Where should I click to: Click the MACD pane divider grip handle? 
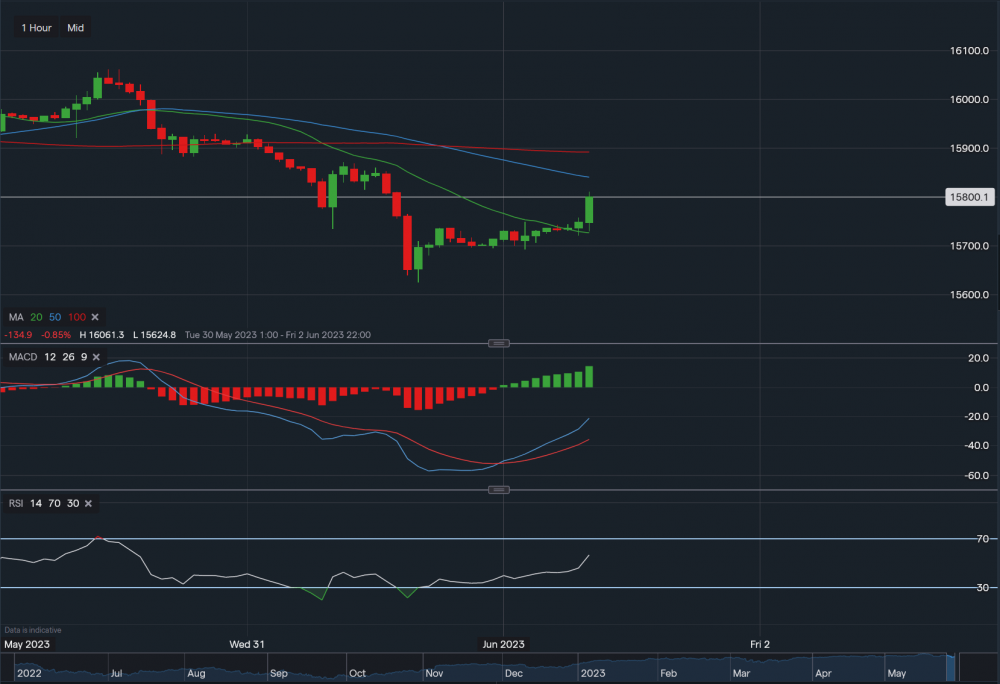(x=499, y=343)
